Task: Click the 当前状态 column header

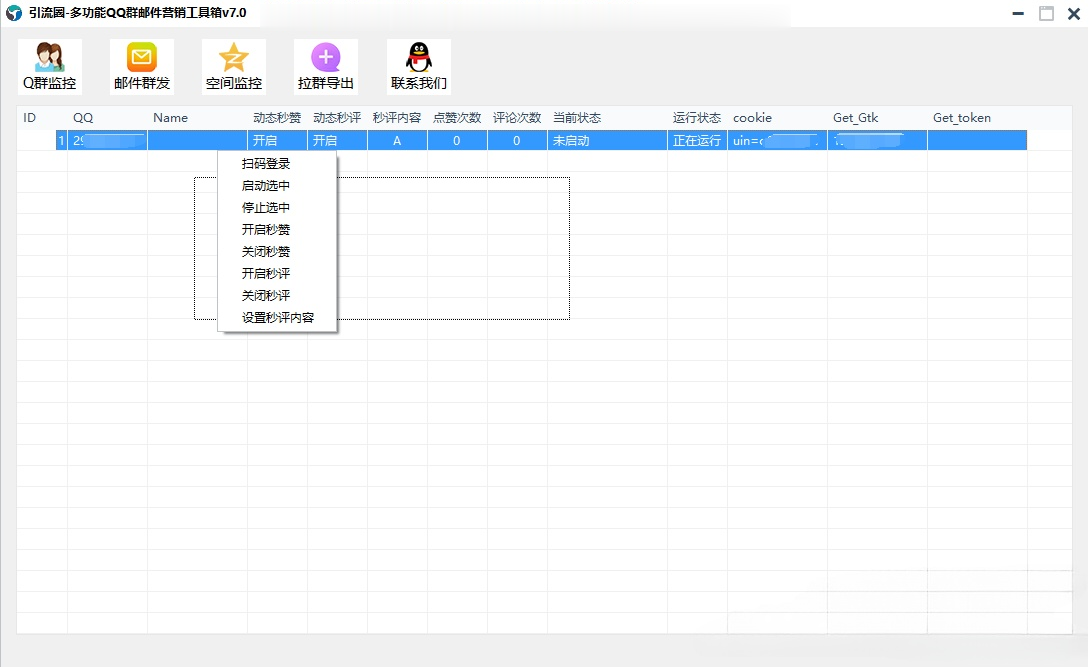Action: pyautogui.click(x=575, y=118)
